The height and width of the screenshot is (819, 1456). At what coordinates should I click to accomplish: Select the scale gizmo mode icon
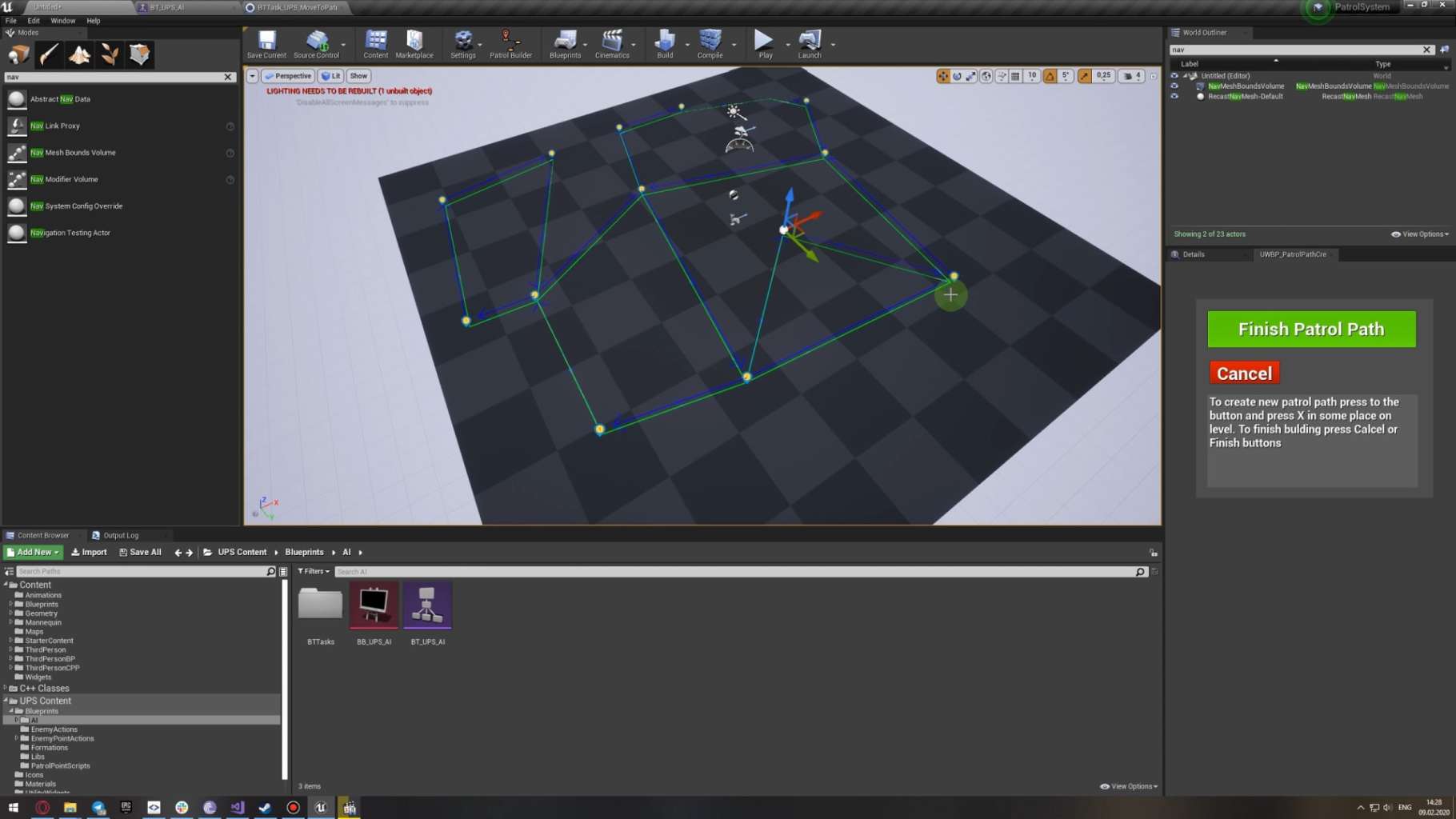point(970,76)
